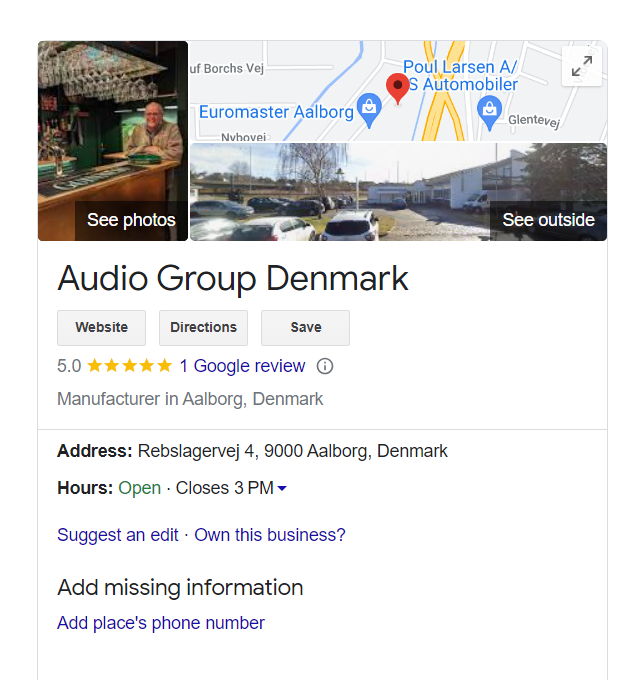Expand opening hours dropdown arrow

(282, 488)
